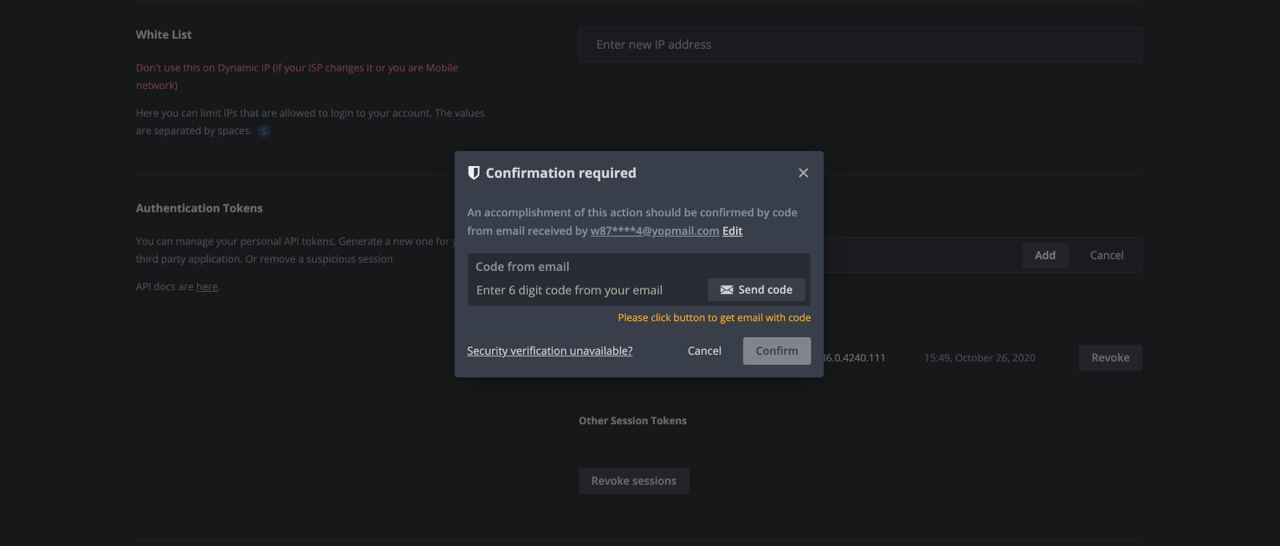Click Edit next to the email address
The image size is (1280, 546).
click(x=732, y=231)
